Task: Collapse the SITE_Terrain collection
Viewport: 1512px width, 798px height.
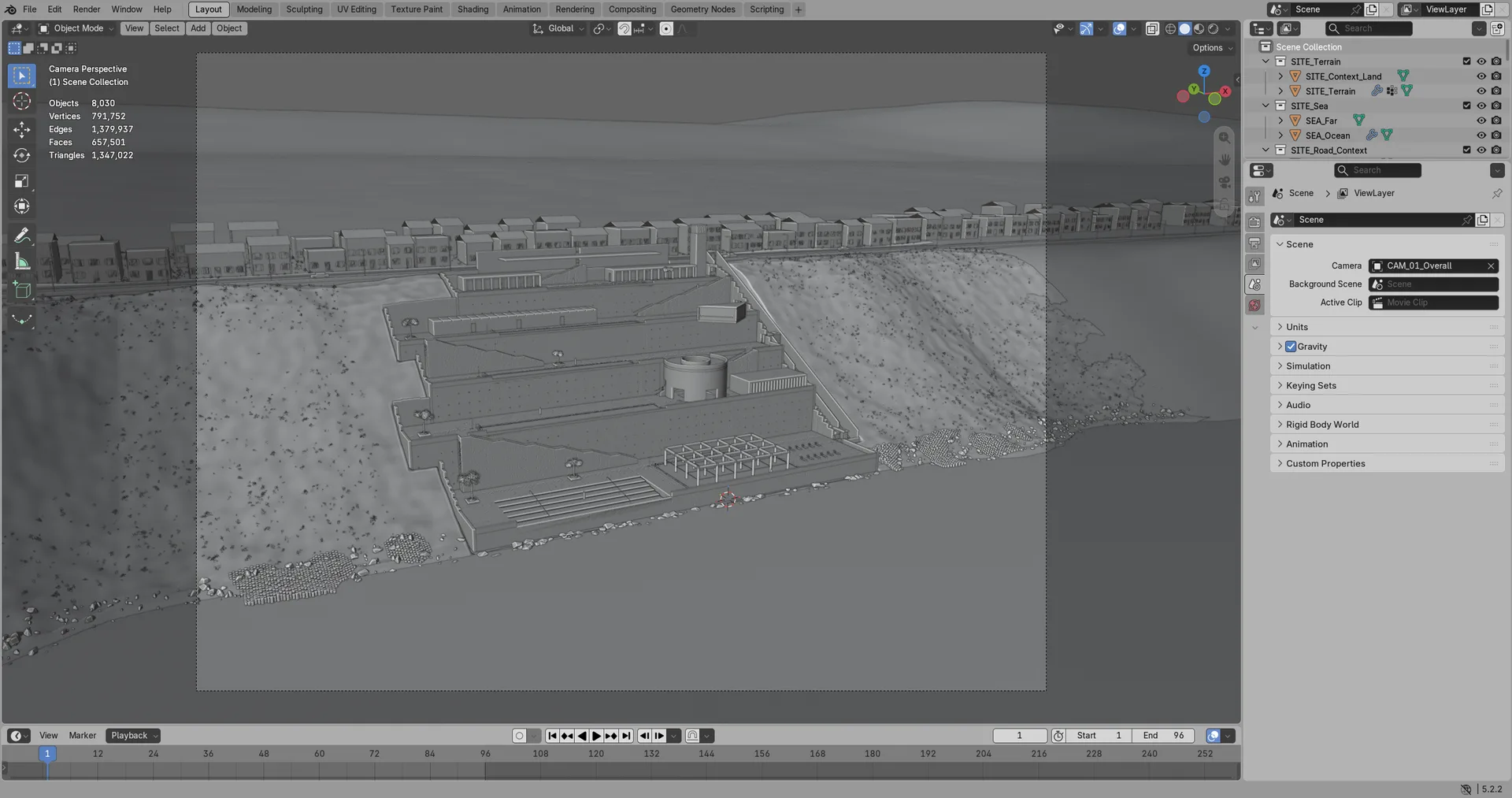Action: (1266, 61)
